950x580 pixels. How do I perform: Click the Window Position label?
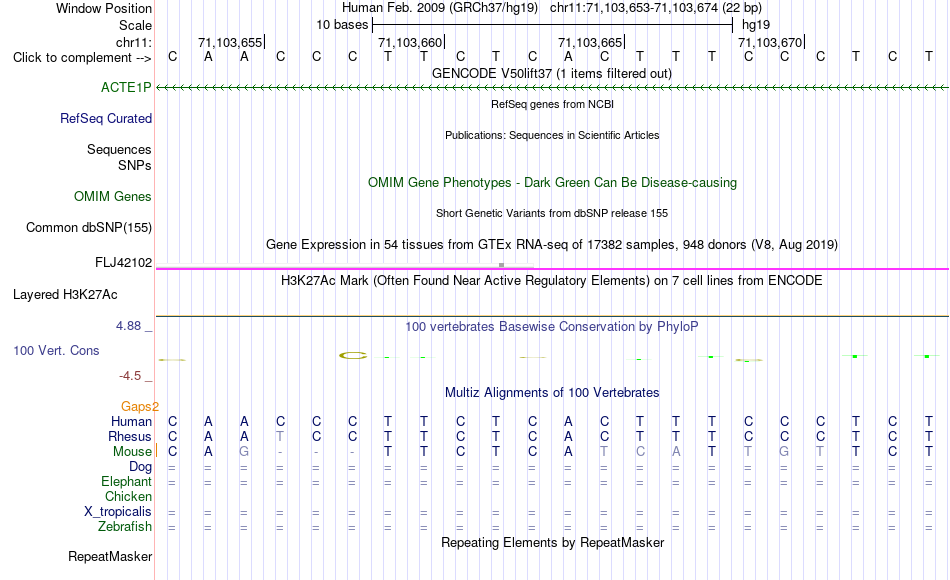coord(104,8)
